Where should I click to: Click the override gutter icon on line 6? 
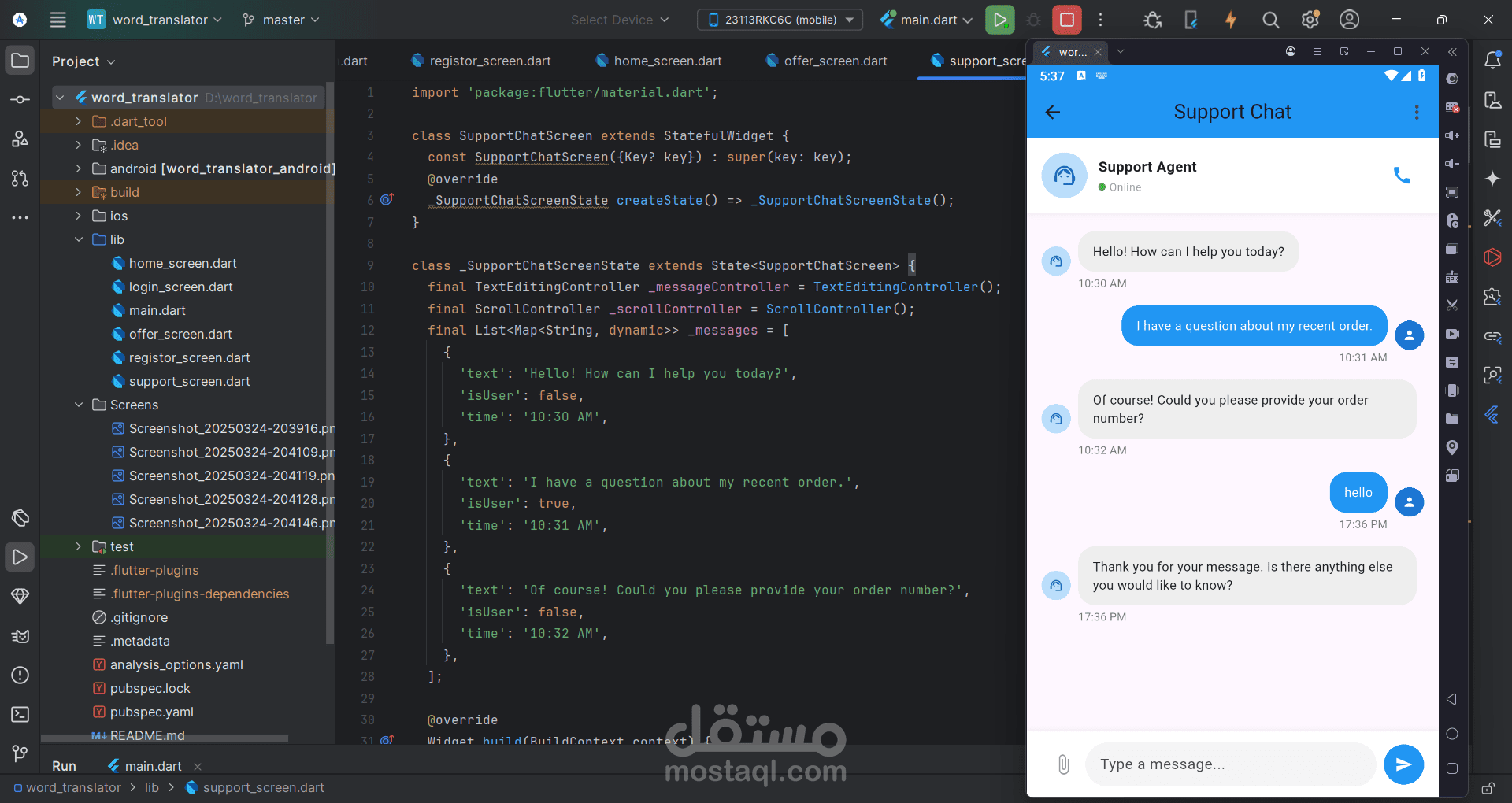[387, 200]
